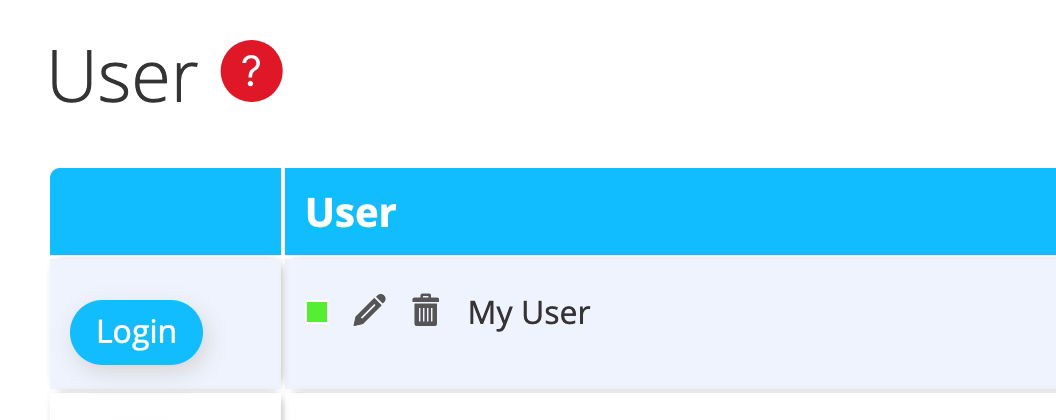
Task: Click the pencil next to the green square
Action: click(370, 311)
